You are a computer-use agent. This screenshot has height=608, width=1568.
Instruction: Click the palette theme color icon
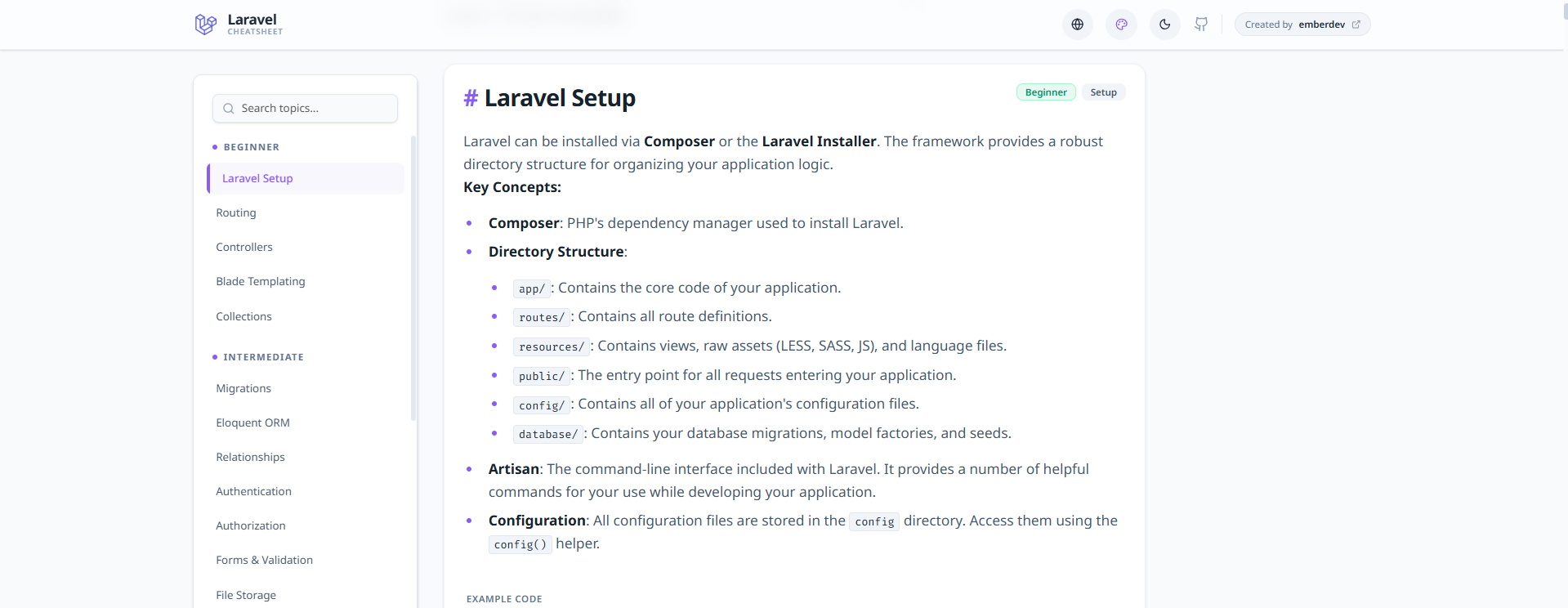(x=1120, y=24)
